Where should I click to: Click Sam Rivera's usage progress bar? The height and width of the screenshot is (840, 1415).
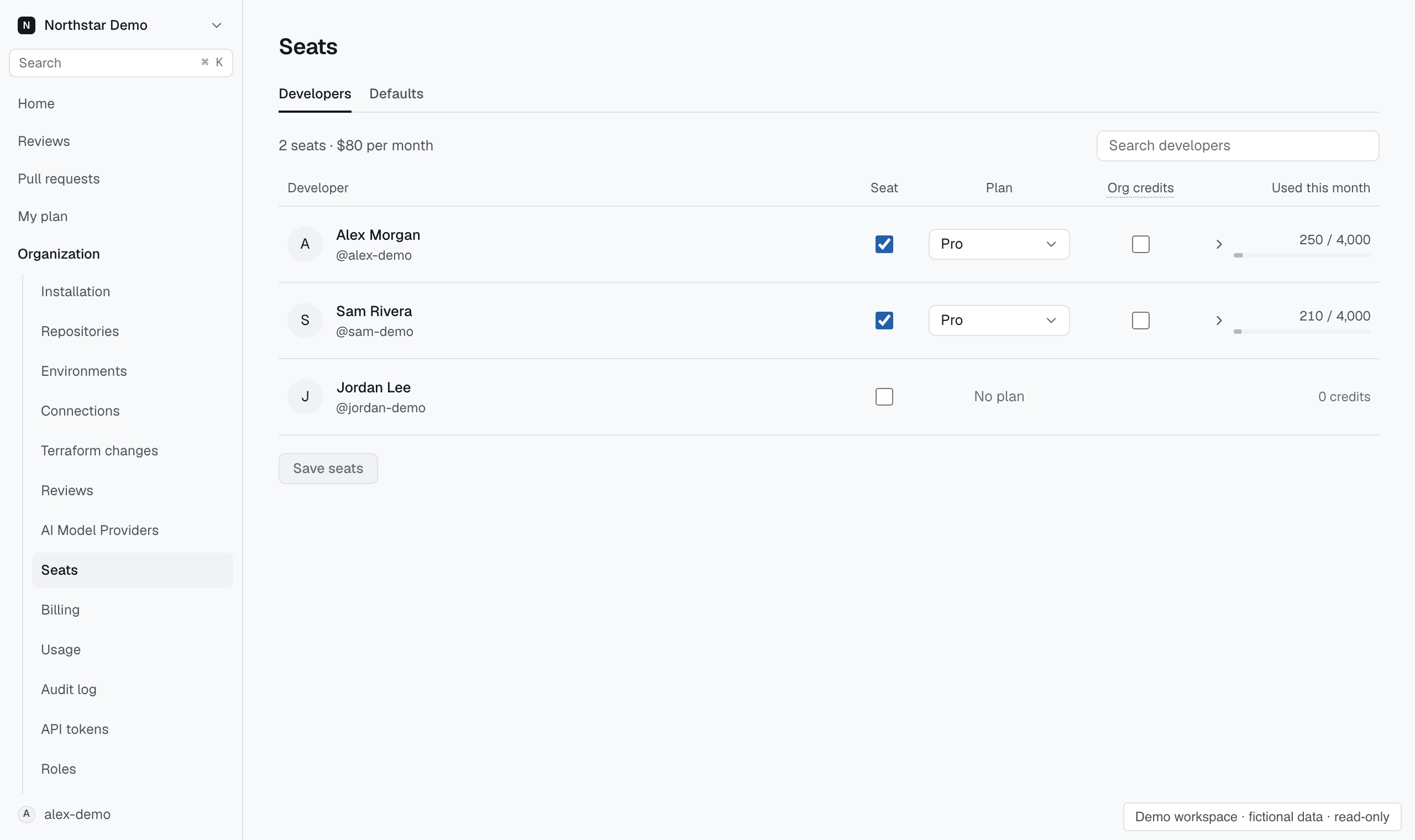click(x=1302, y=332)
